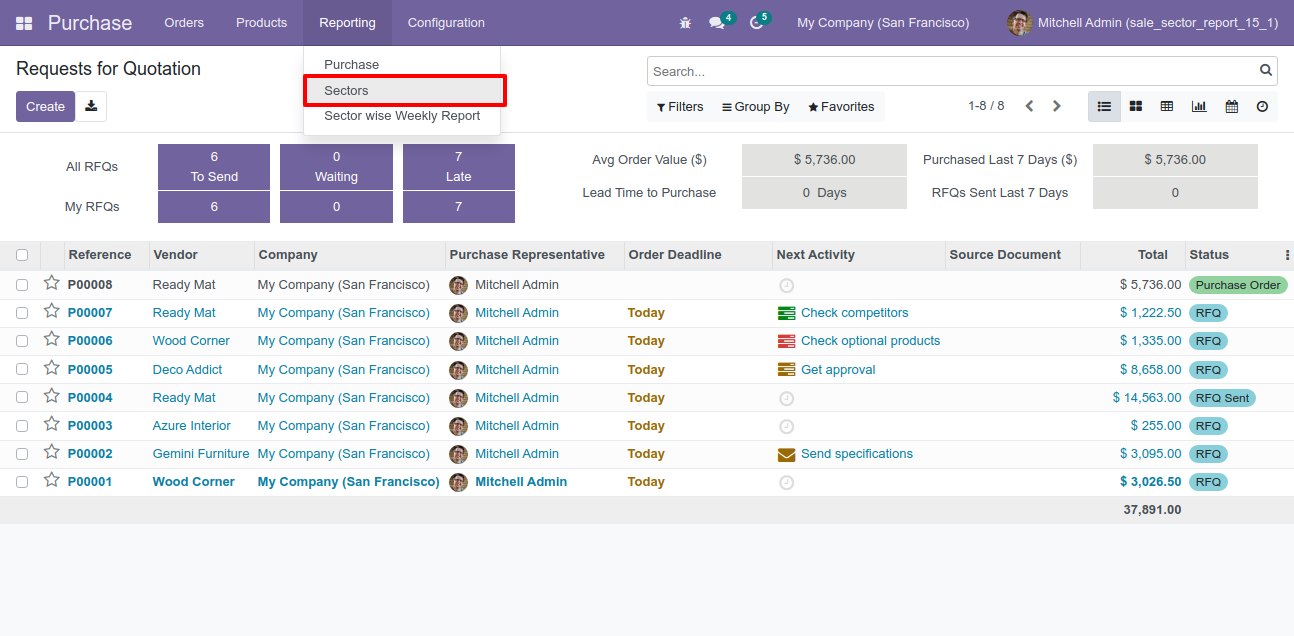Choose Purchase in Reporting menu
This screenshot has height=636, width=1294.
(x=402, y=64)
